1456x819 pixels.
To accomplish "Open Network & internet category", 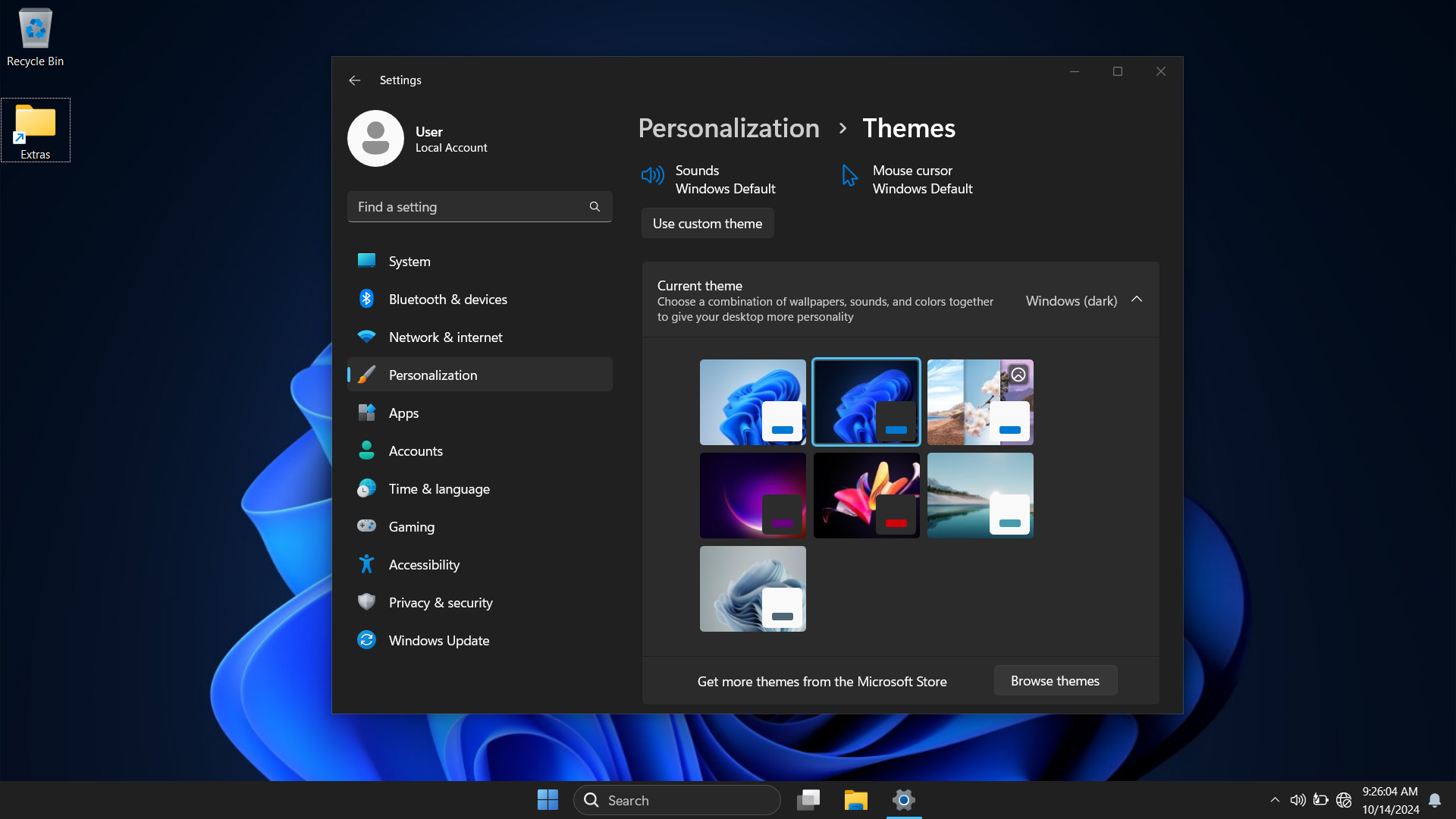I will (480, 337).
